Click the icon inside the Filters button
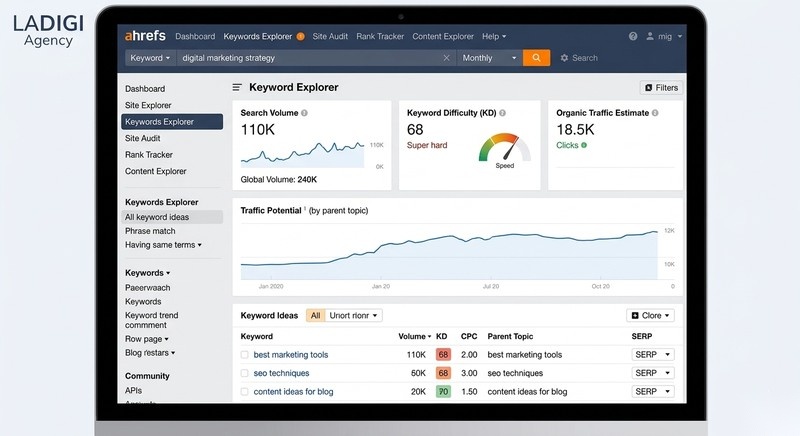 pyautogui.click(x=648, y=88)
